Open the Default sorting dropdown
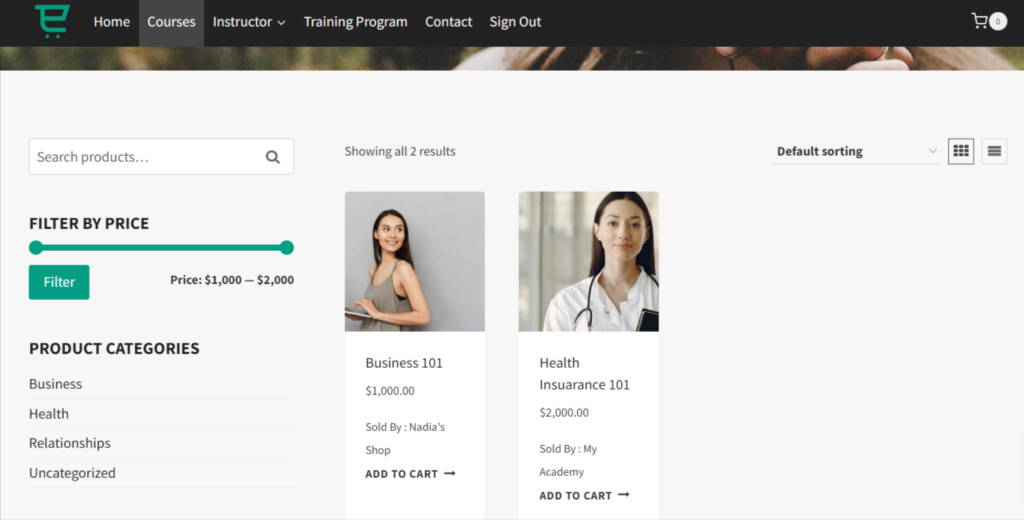The width and height of the screenshot is (1024, 520). 856,151
